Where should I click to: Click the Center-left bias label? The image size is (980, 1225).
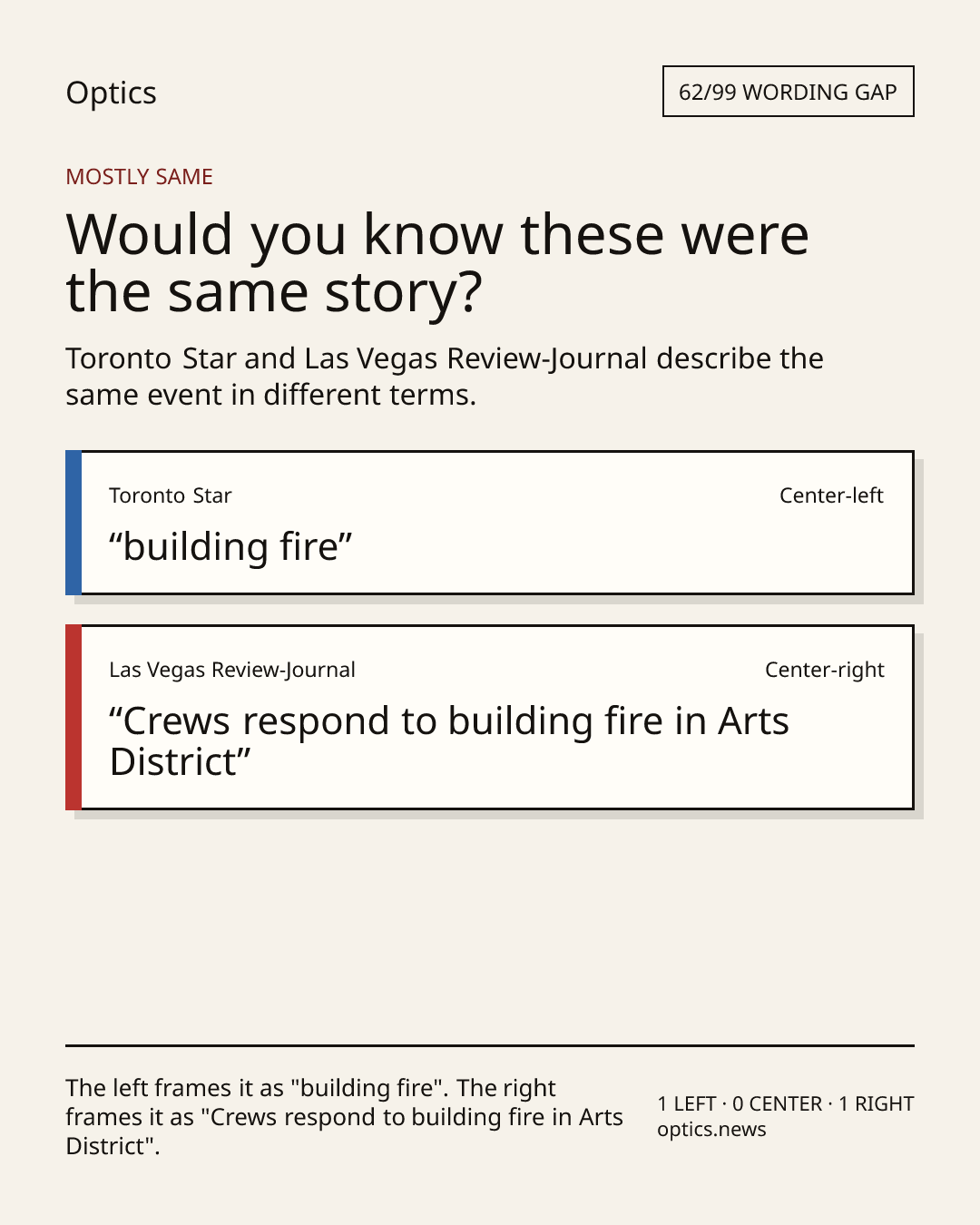click(831, 495)
